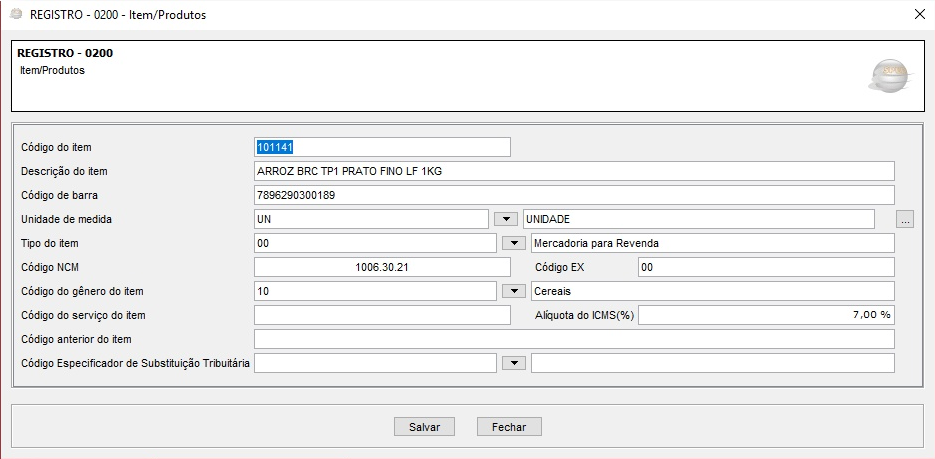Select the Descrição do item field
The height and width of the screenshot is (459, 935).
pos(574,171)
